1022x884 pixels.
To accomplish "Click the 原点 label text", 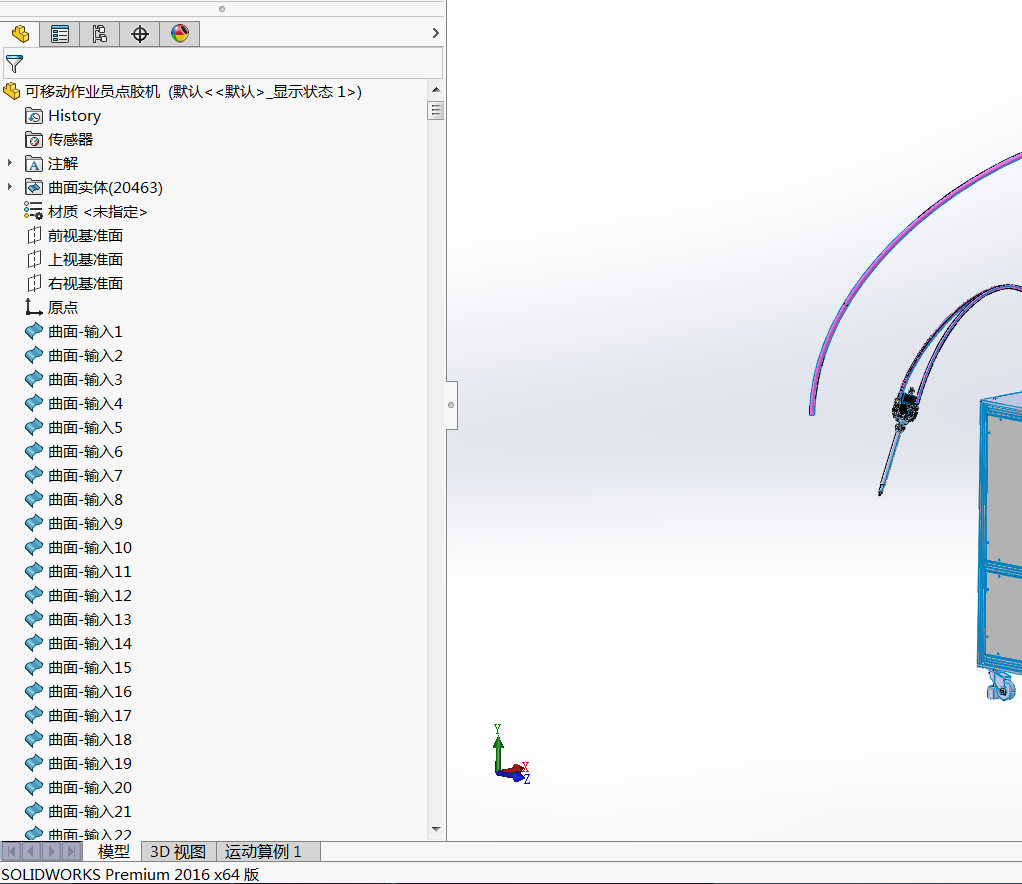I will click(63, 307).
